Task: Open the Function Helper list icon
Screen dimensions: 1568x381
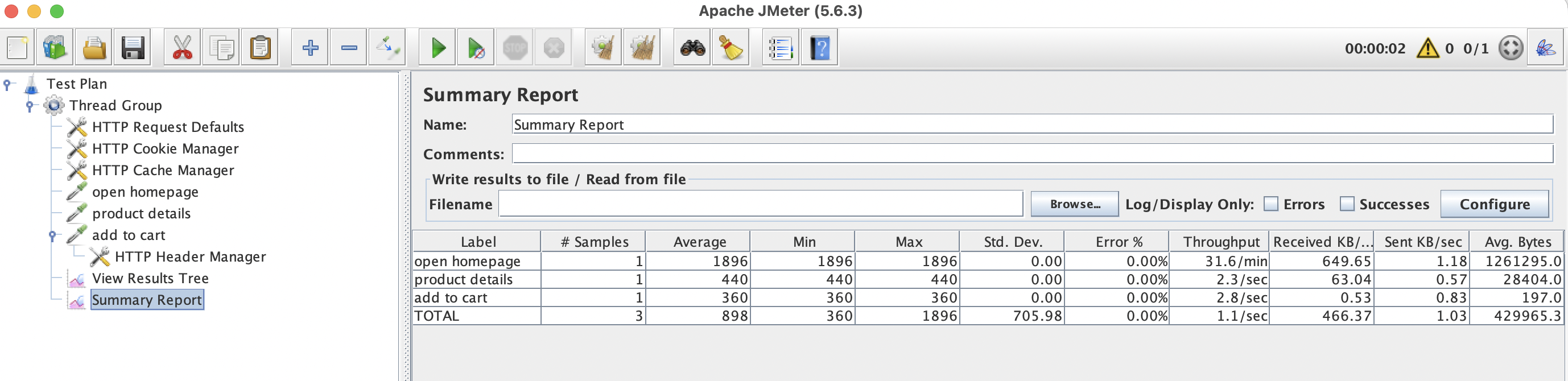Action: point(781,47)
